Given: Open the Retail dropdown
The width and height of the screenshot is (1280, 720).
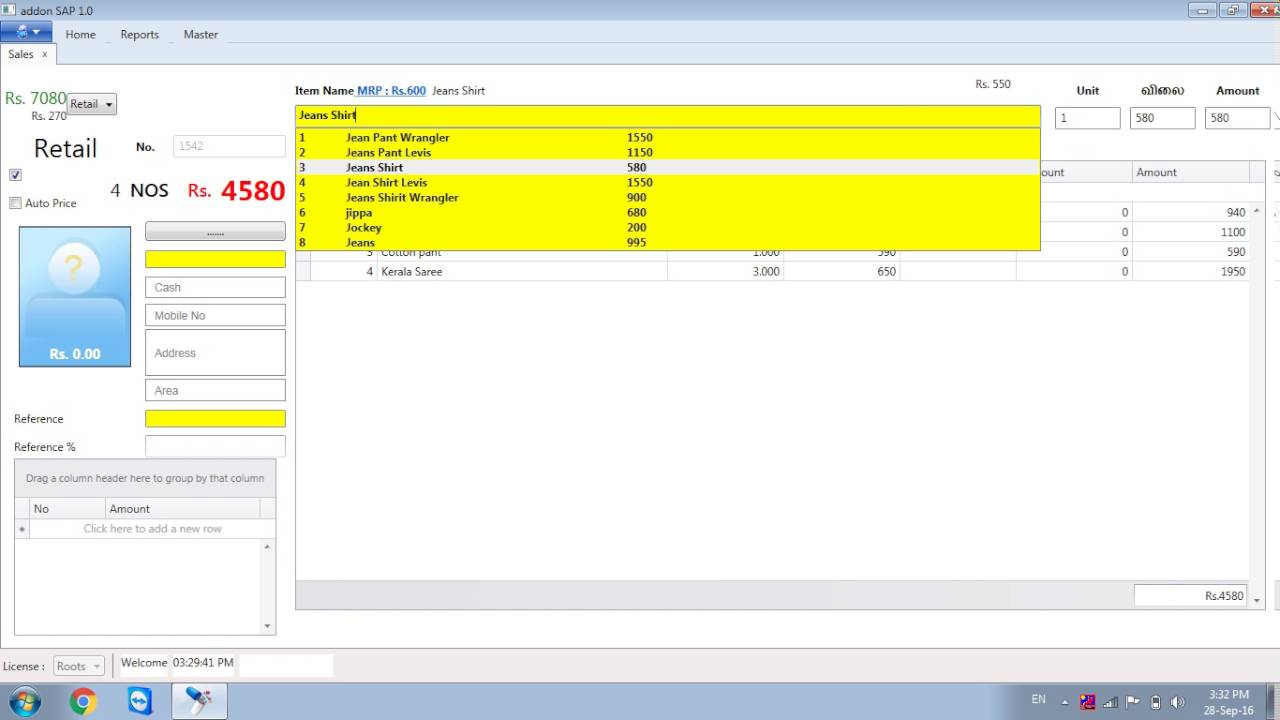Looking at the screenshot, I should tap(92, 104).
